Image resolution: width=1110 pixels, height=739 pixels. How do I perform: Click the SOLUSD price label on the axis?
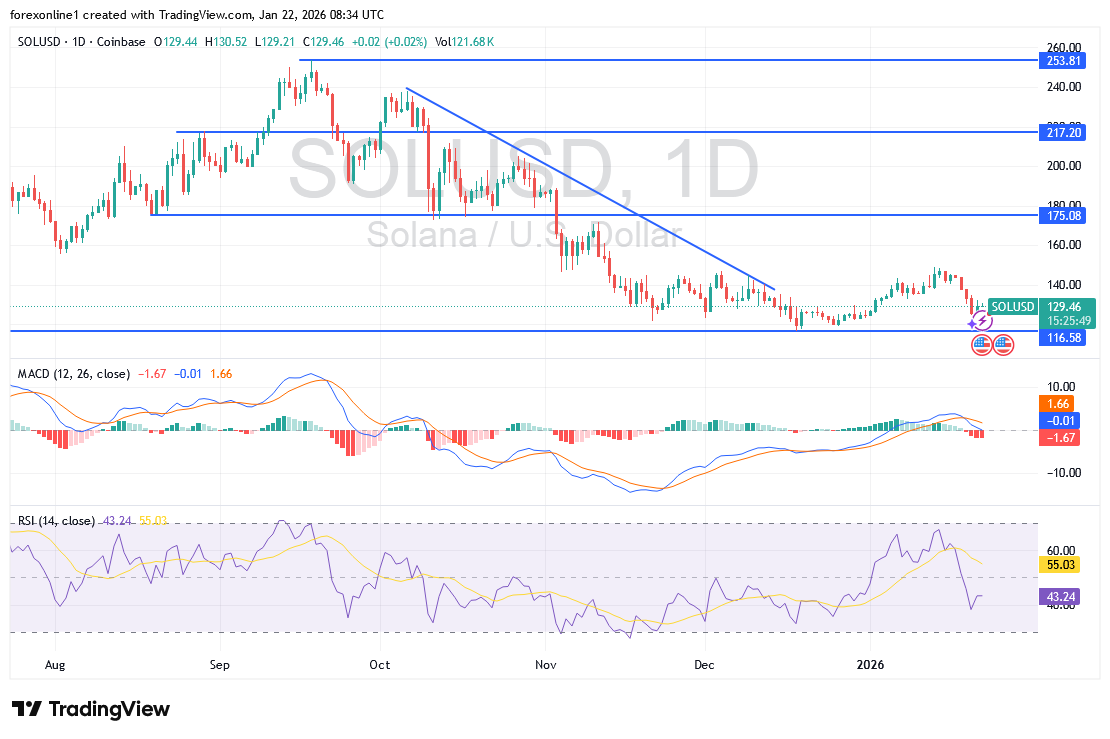coord(1011,307)
